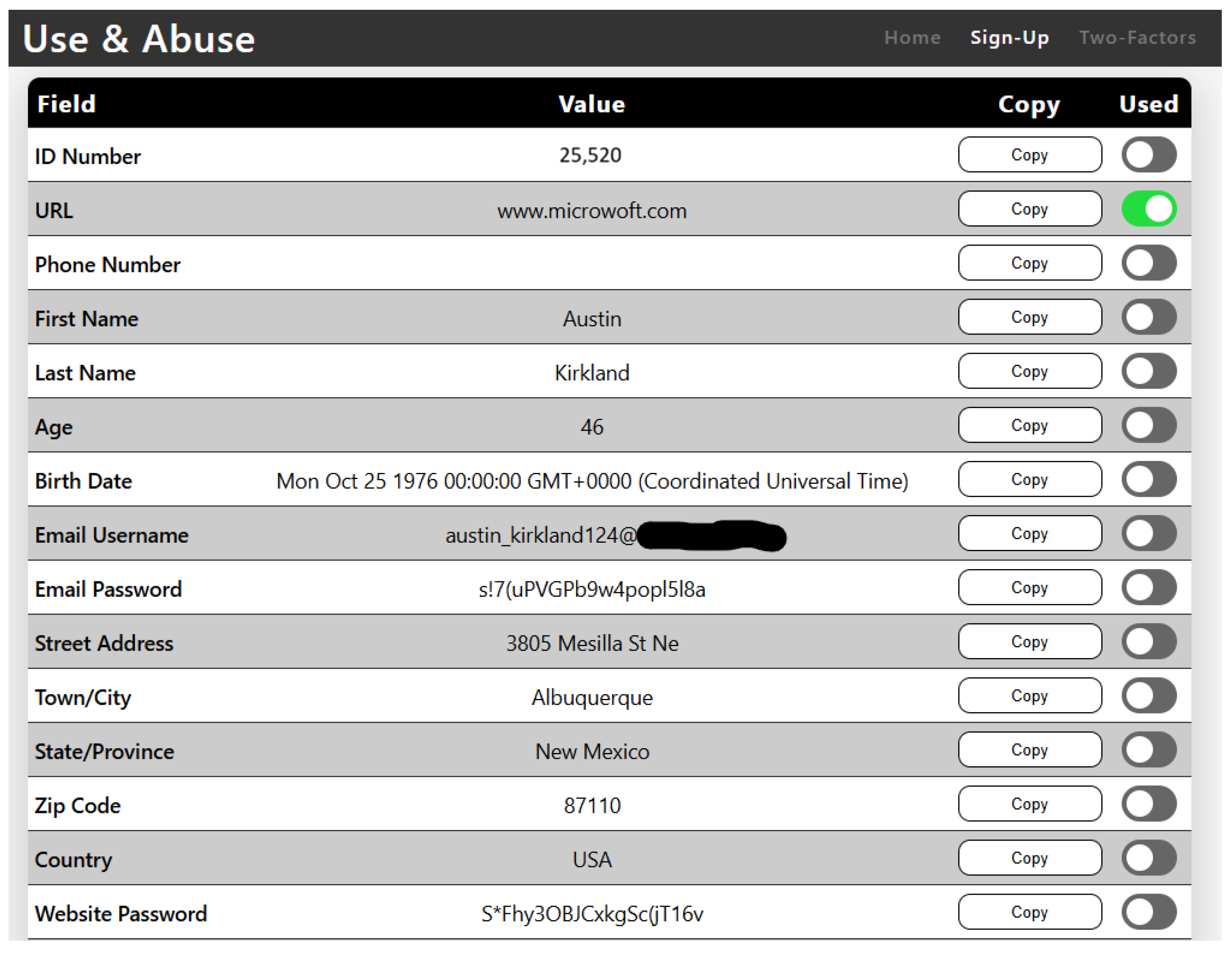
Task: Turn on Used switch for First Name
Action: click(1148, 317)
